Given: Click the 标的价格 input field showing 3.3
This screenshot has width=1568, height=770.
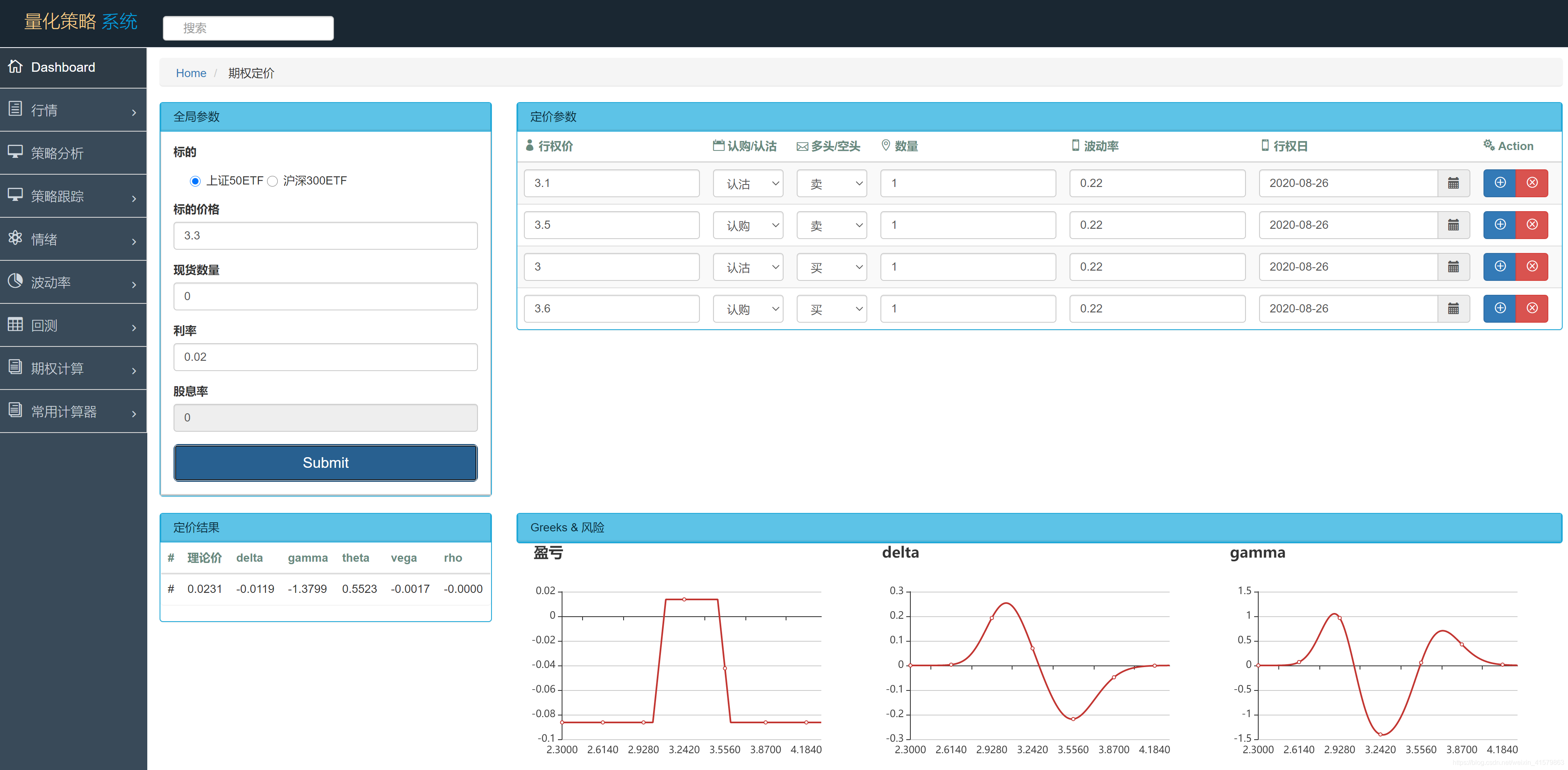Looking at the screenshot, I should 325,235.
